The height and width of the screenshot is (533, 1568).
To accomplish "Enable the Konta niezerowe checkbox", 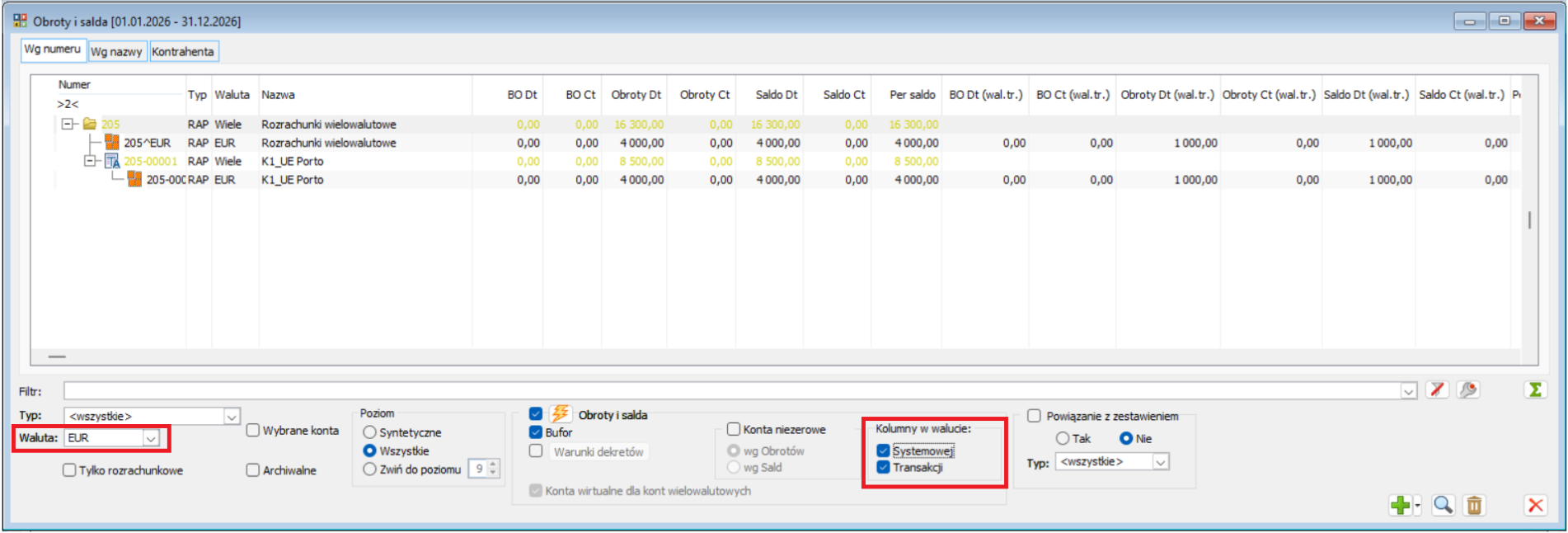I will click(734, 429).
